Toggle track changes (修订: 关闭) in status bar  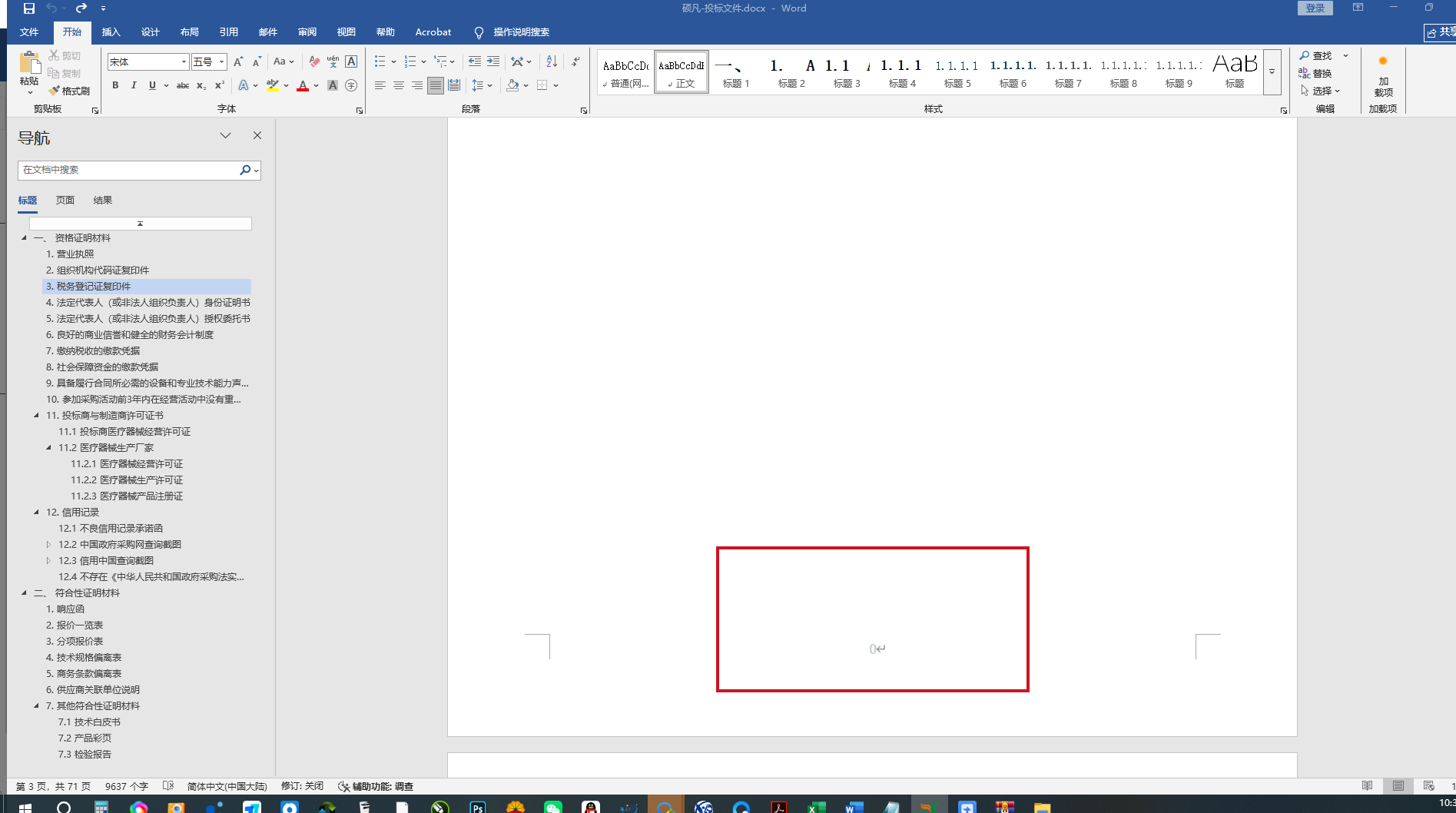coord(302,786)
